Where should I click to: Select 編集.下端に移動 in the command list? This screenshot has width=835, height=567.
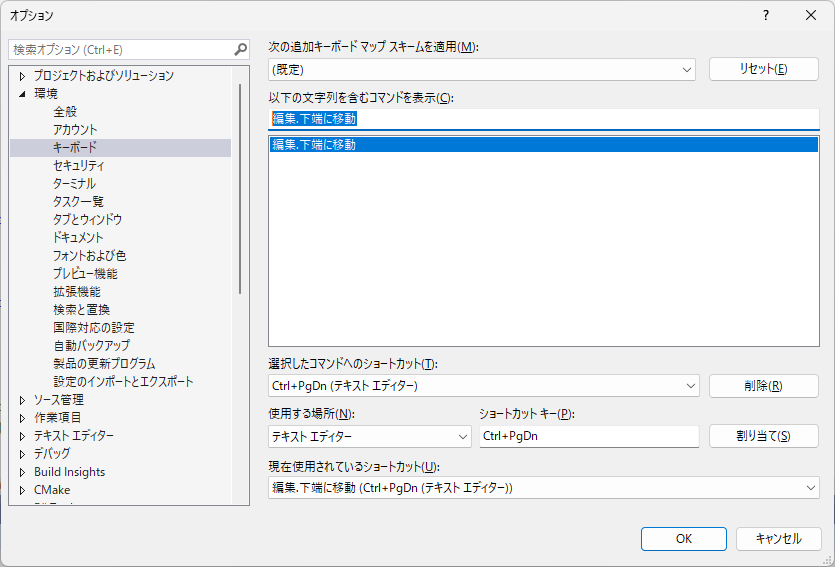544,145
